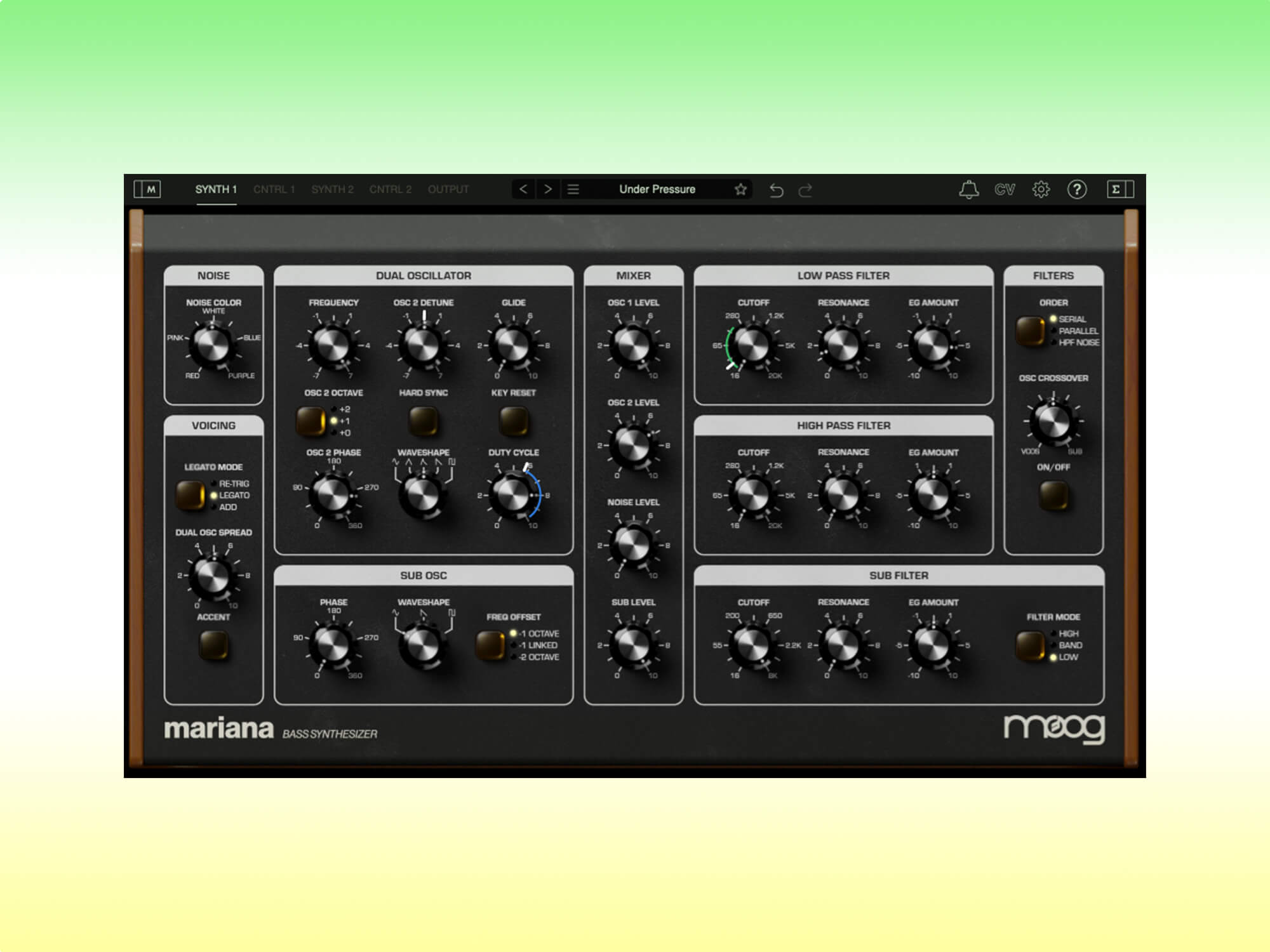The image size is (1270, 952).
Task: Click the Sub Filter EG Amount knob
Action: [933, 645]
